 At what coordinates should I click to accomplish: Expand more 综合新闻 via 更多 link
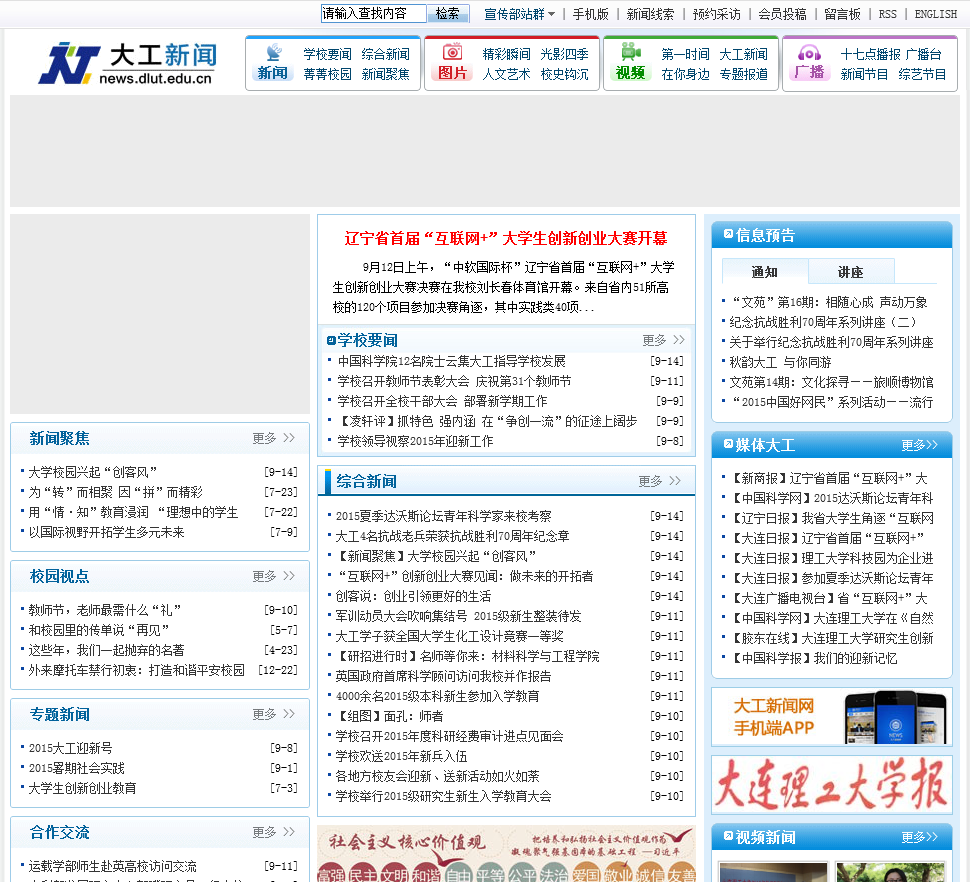tap(659, 481)
